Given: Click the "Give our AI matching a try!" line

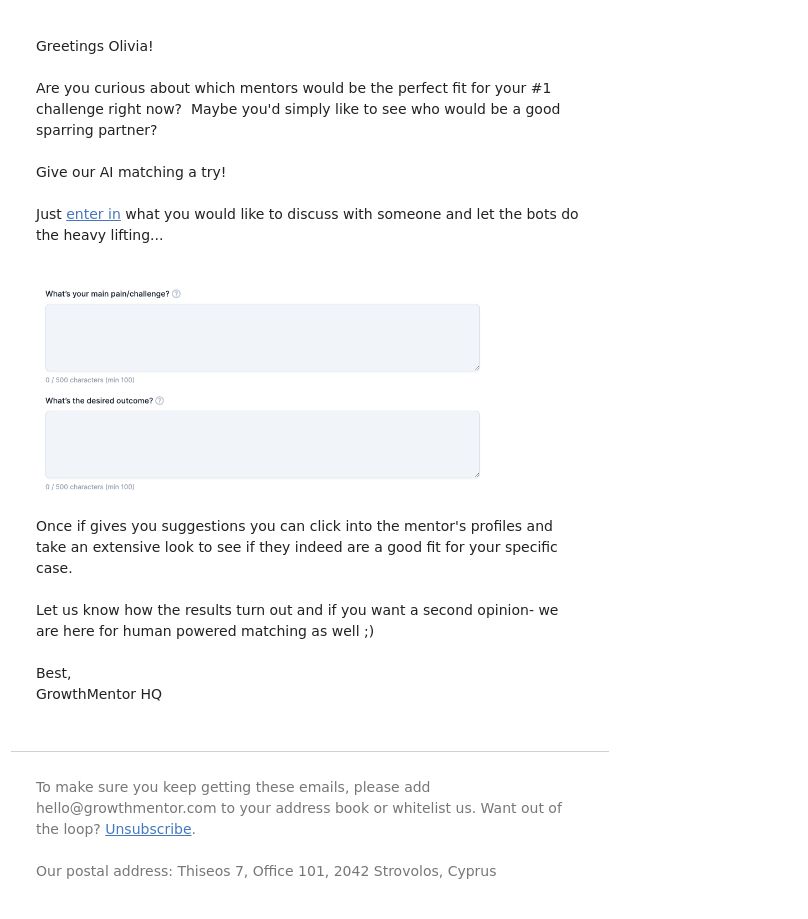Looking at the screenshot, I should pos(131,172).
